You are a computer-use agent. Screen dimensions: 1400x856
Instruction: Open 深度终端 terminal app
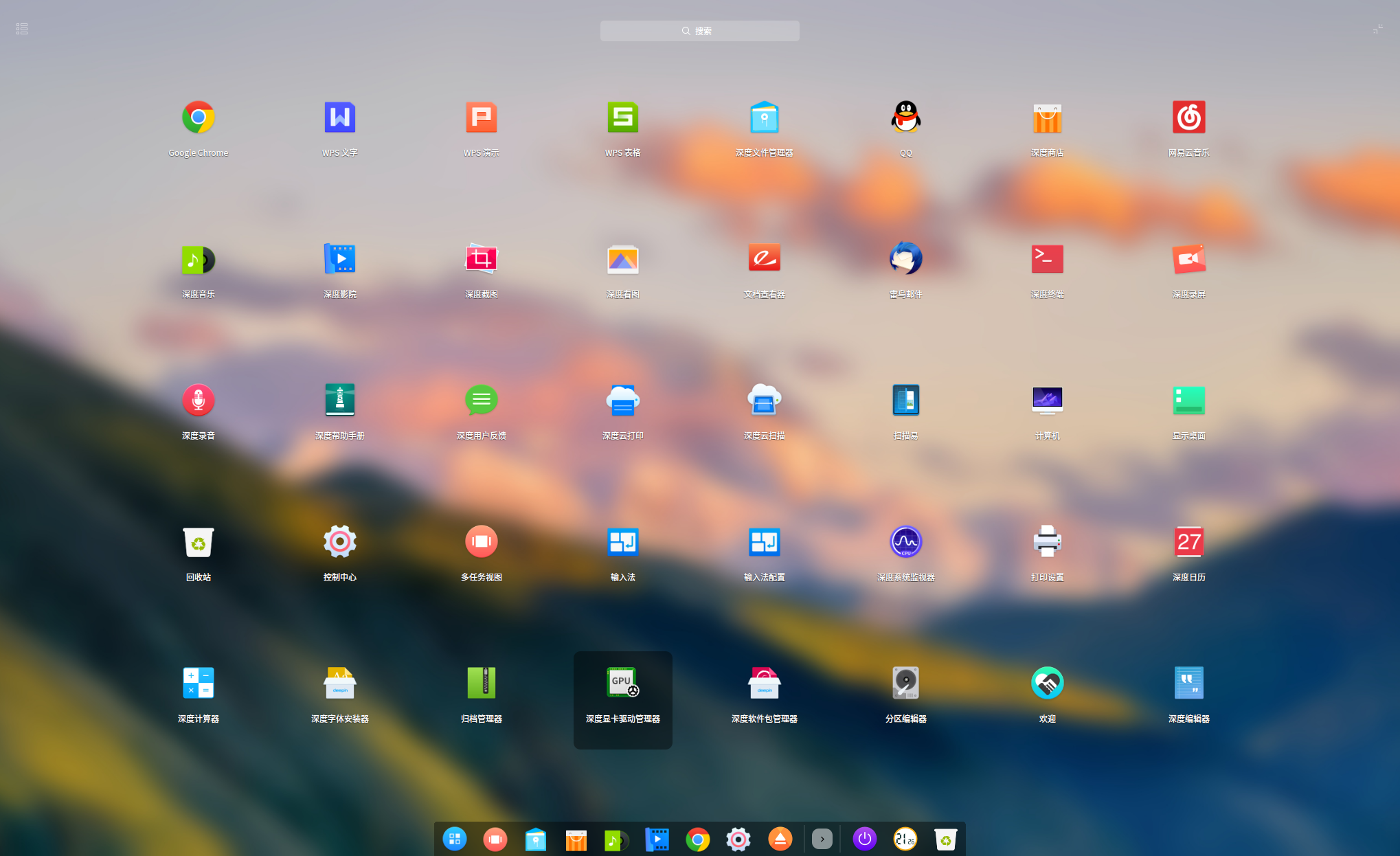point(1047,260)
